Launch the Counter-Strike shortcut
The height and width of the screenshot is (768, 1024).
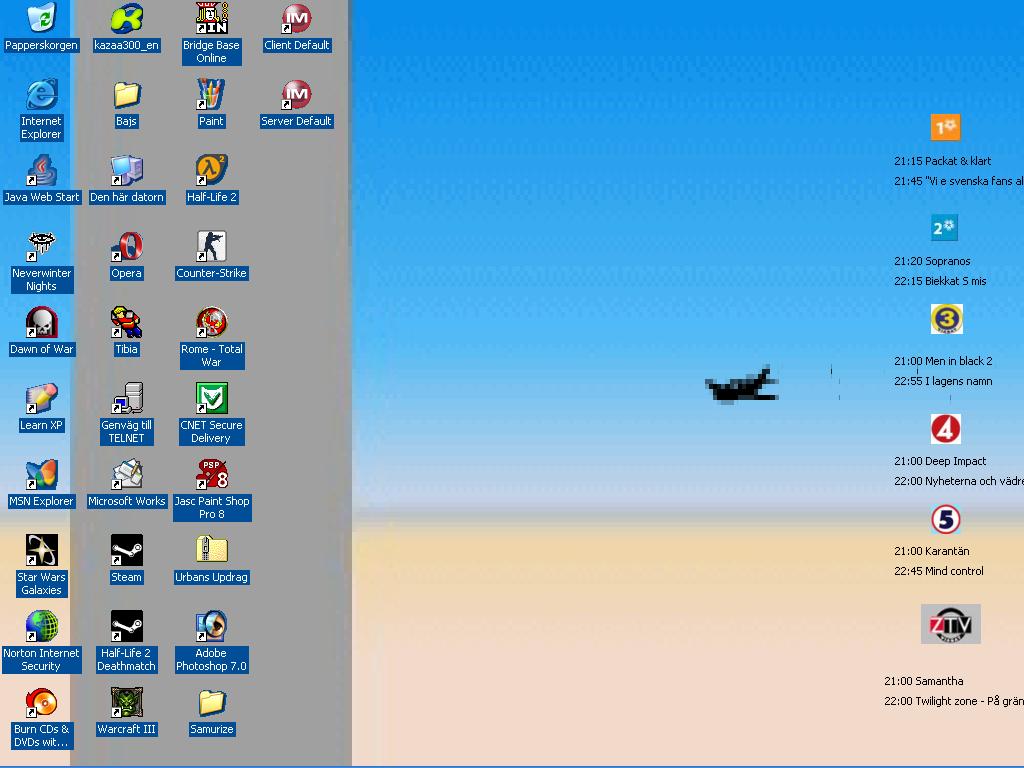coord(212,246)
